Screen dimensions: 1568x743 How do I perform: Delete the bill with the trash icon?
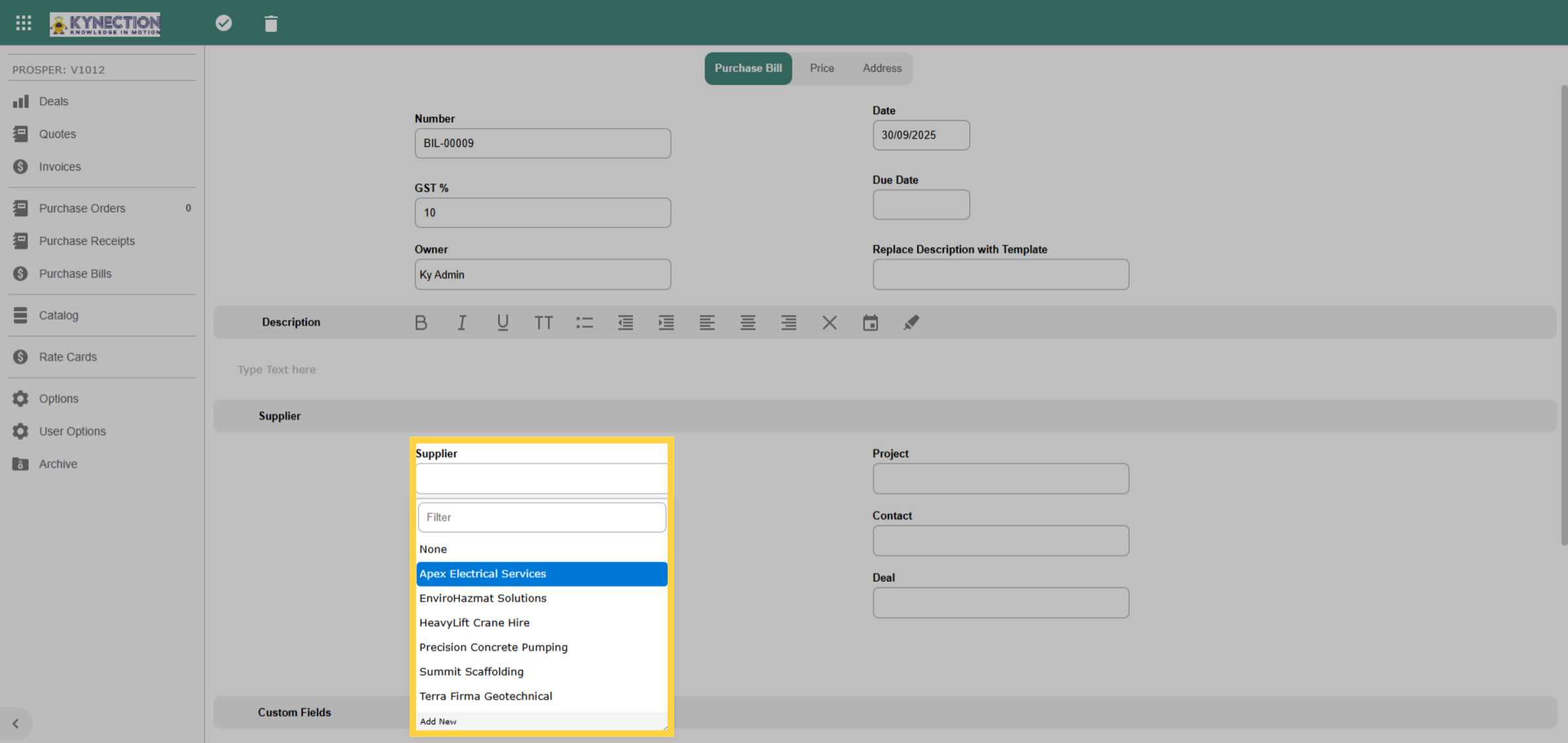tap(271, 24)
